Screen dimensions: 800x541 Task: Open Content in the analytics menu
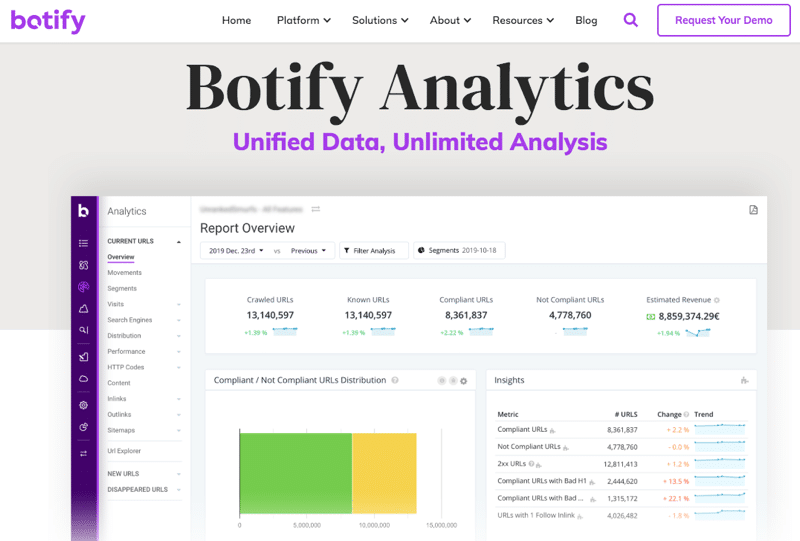tap(119, 383)
